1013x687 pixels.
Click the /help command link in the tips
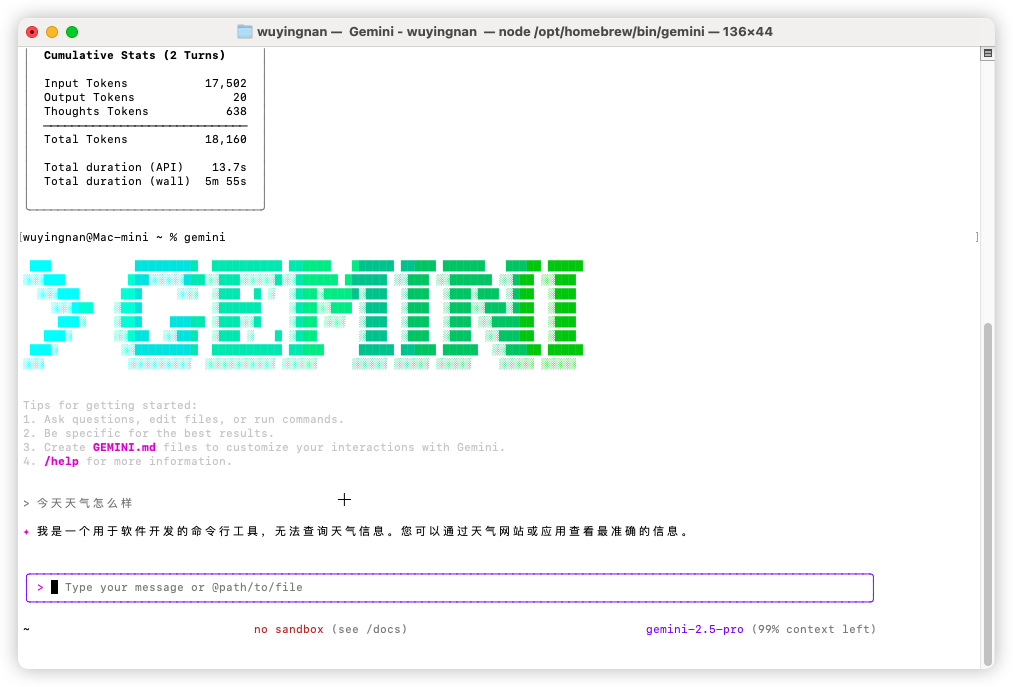60,461
